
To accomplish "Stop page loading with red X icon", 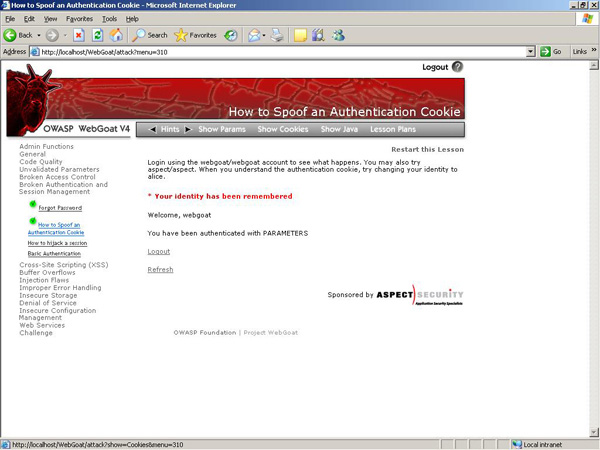I will click(x=79, y=35).
